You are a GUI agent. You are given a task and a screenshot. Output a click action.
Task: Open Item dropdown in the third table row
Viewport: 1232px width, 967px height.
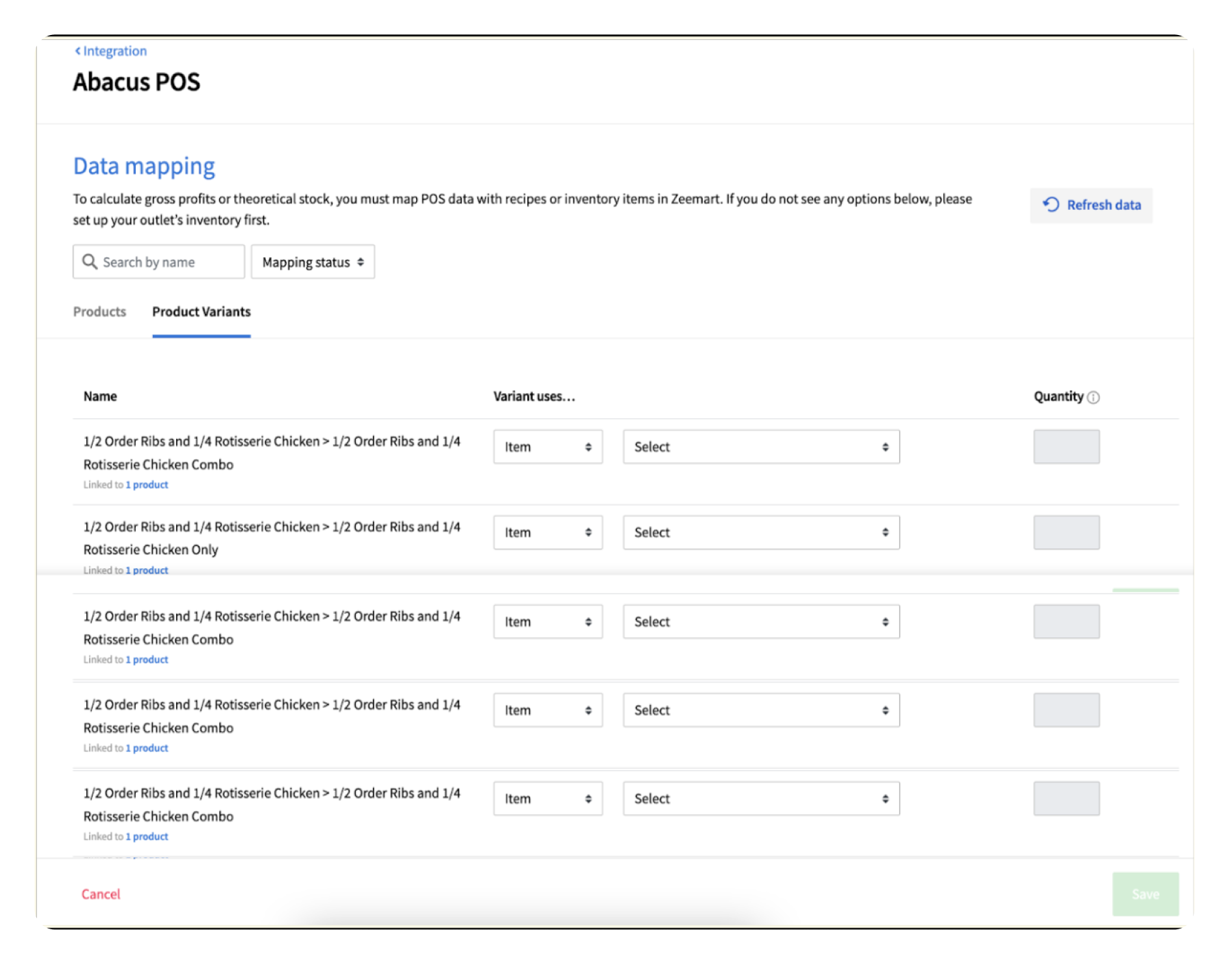tap(548, 621)
